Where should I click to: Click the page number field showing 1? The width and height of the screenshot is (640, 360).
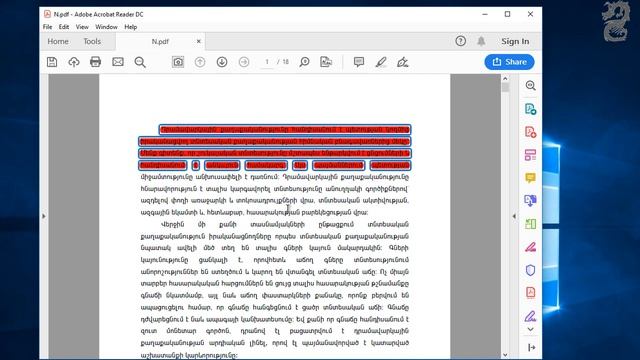click(x=267, y=62)
